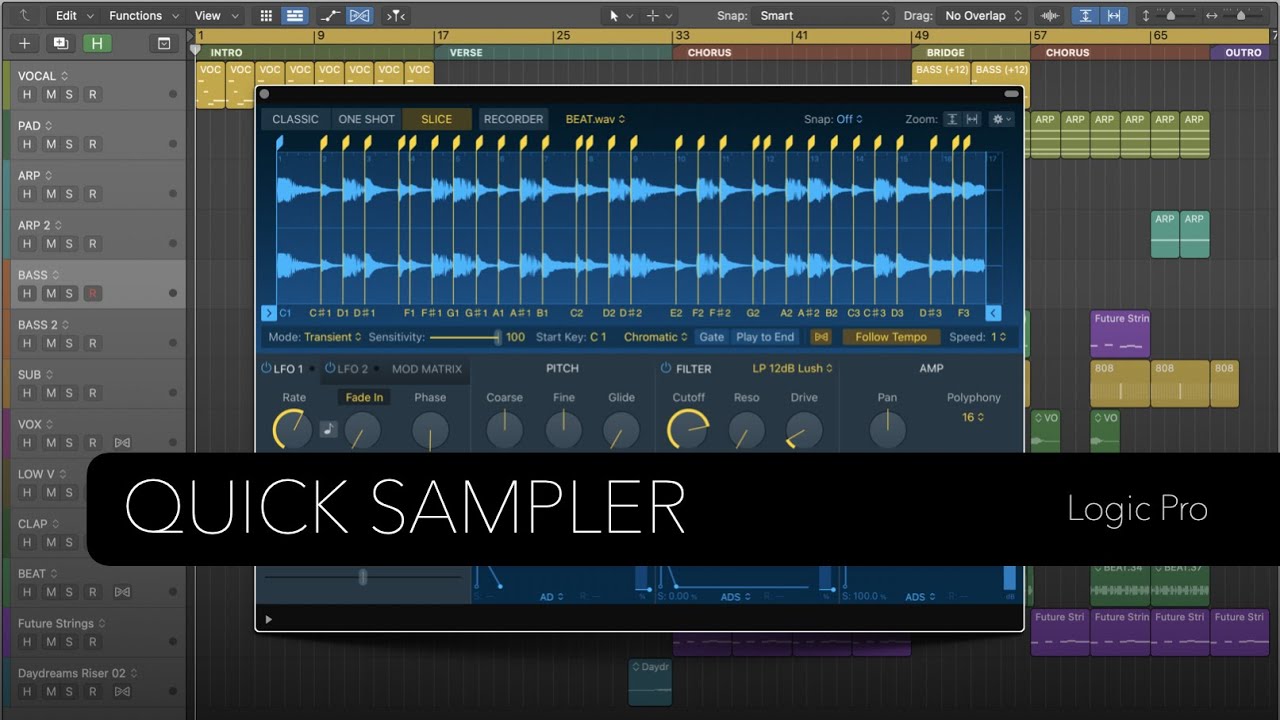Viewport: 1280px width, 720px height.
Task: Select the SLICE mode tab
Action: (436, 119)
